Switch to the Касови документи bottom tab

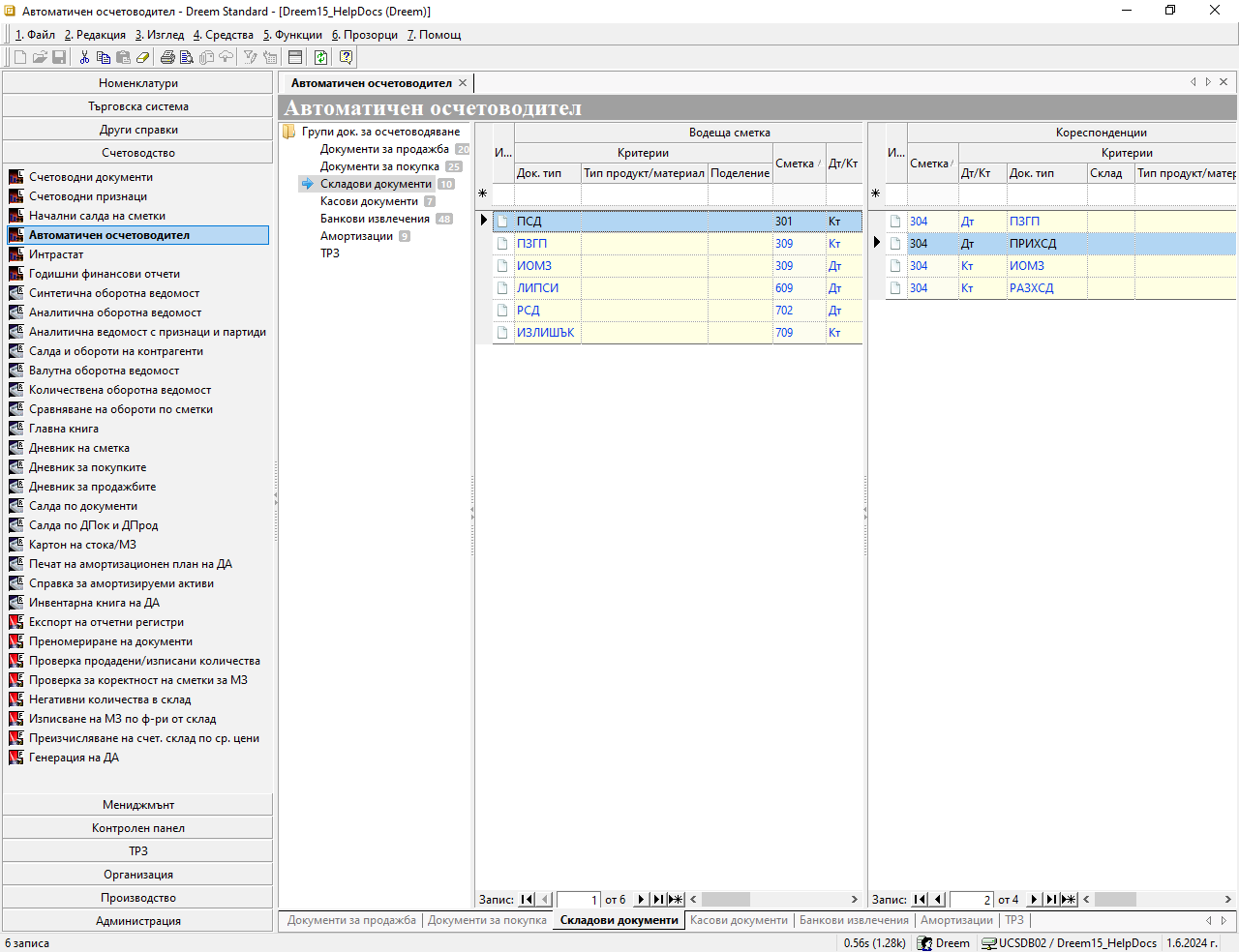point(739,920)
